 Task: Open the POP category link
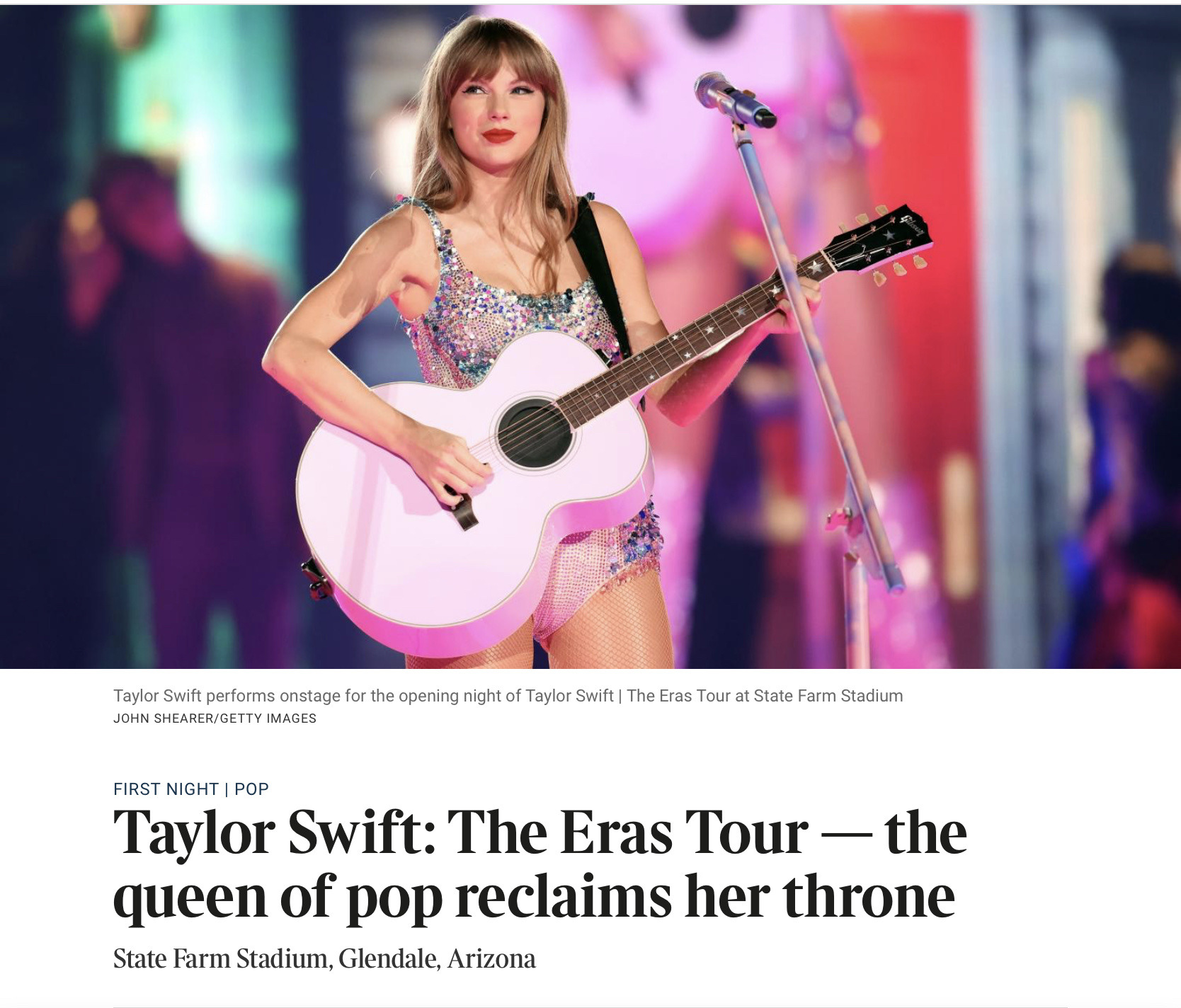pyautogui.click(x=251, y=789)
